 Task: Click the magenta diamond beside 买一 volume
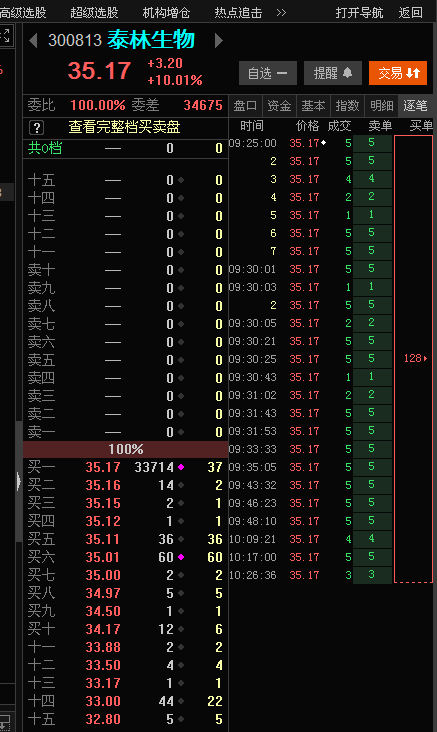click(181, 467)
